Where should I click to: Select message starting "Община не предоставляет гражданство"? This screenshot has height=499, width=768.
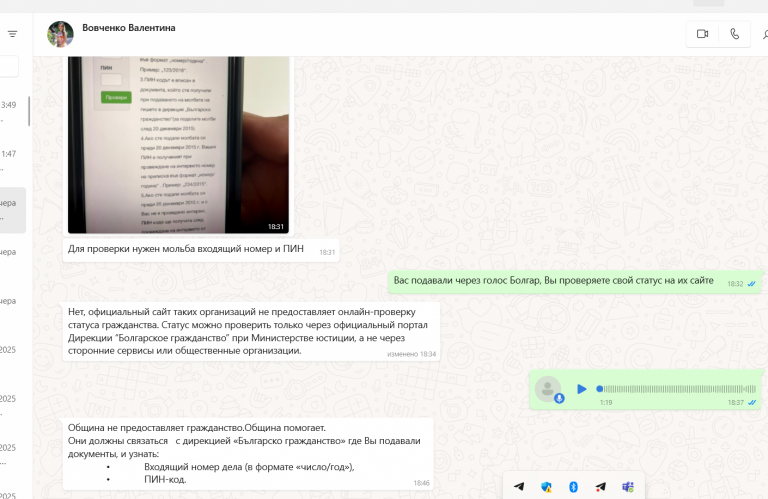tap(248, 453)
